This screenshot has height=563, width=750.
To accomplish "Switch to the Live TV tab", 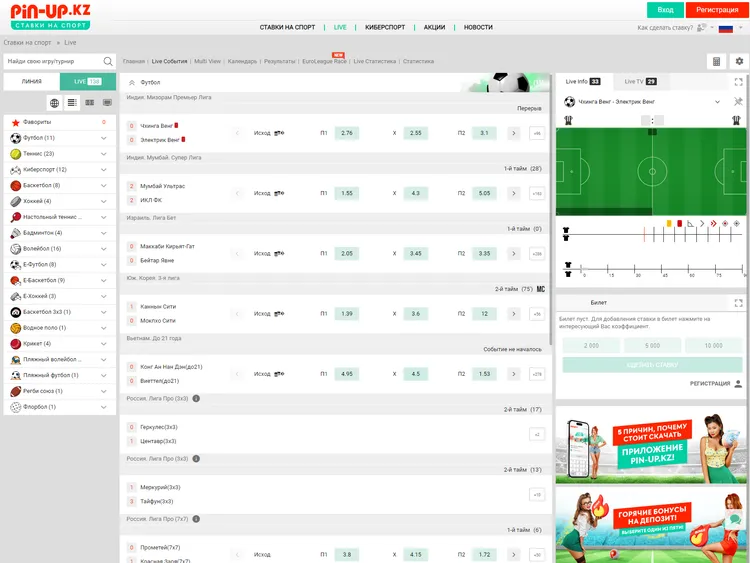I will tap(640, 81).
